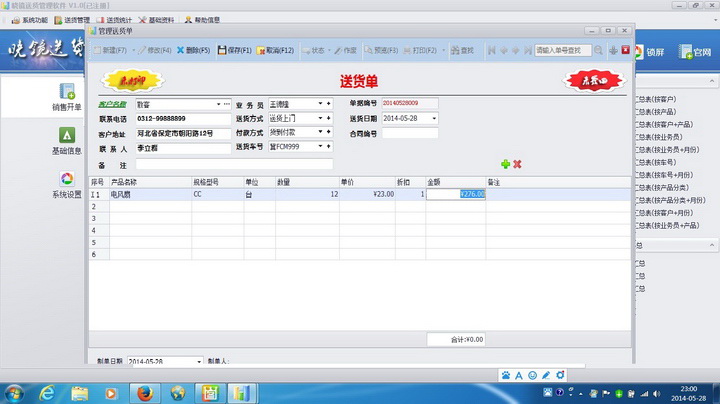Image resolution: width=720 pixels, height=404 pixels.
Task: Click the magnifier search icon beside order number box
Action: 598,50
